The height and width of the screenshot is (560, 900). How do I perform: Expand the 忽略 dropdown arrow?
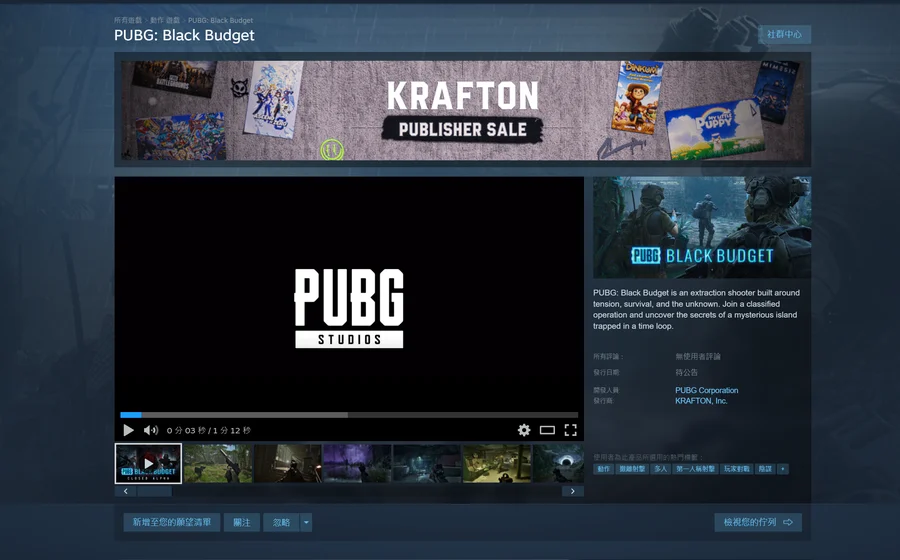(306, 522)
